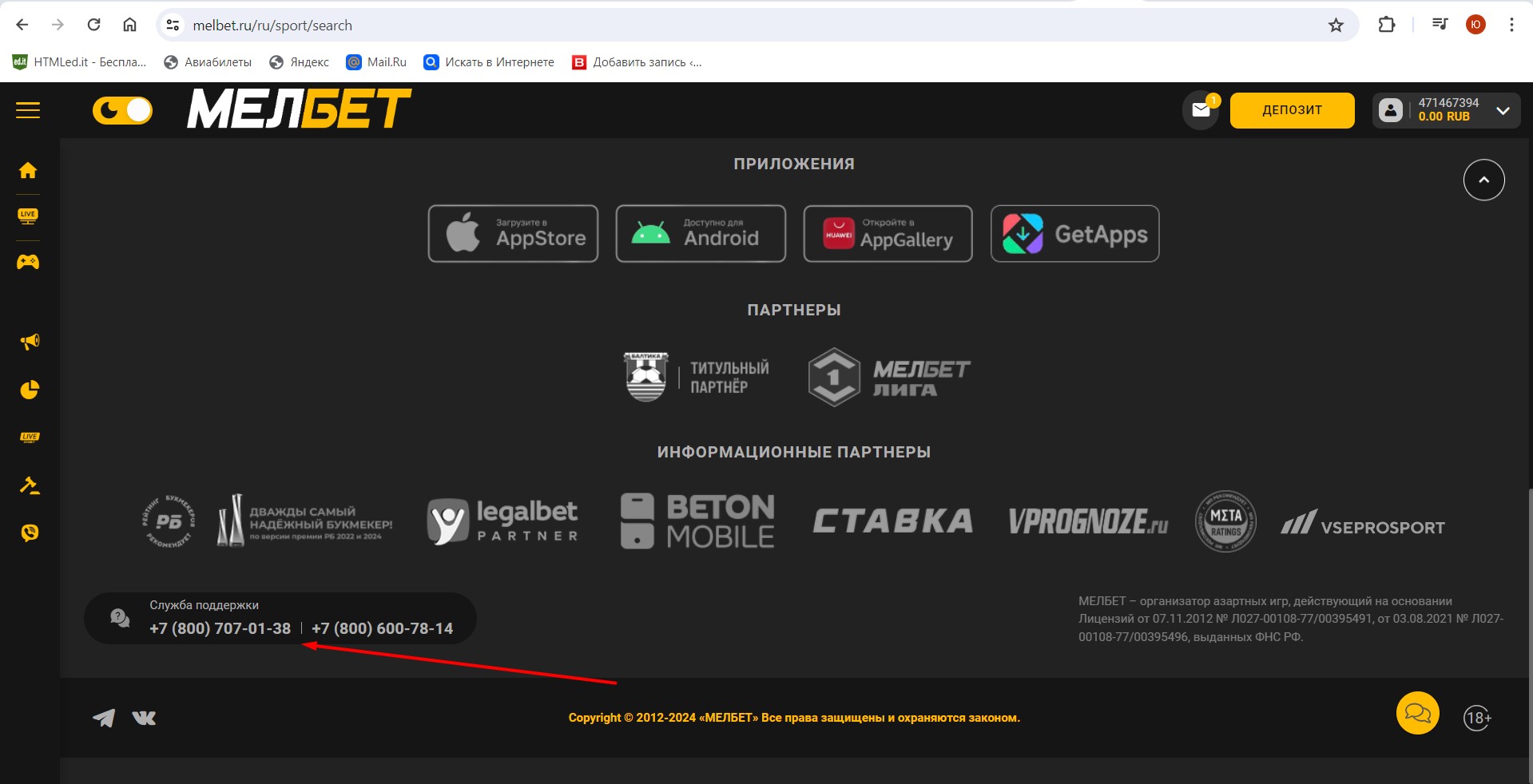Open the Home icon in the sidebar

[x=28, y=170]
